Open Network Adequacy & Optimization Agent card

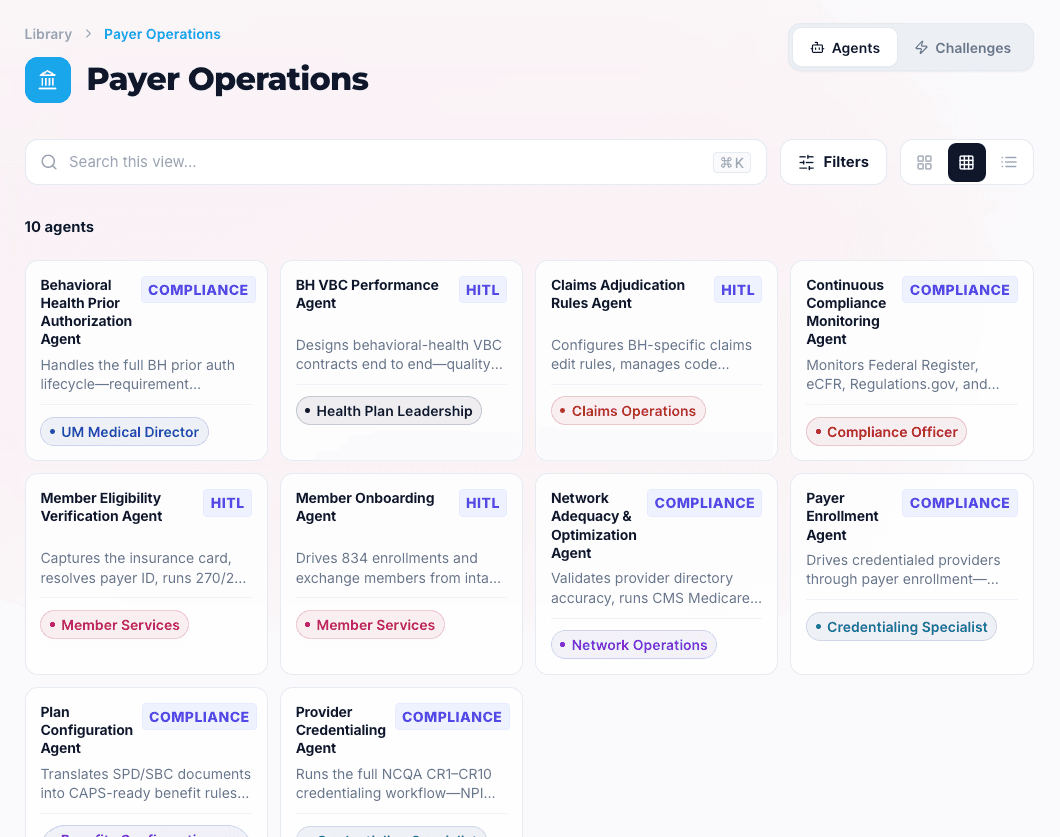pos(656,574)
